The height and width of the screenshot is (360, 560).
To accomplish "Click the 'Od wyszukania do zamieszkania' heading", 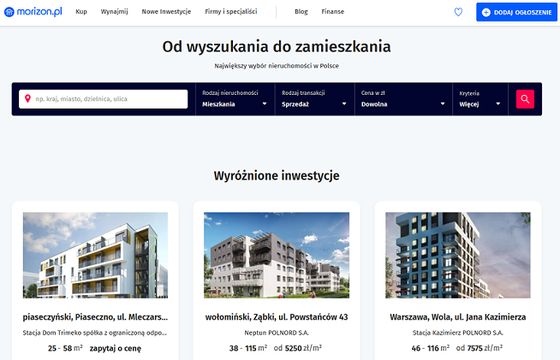I will [276, 47].
